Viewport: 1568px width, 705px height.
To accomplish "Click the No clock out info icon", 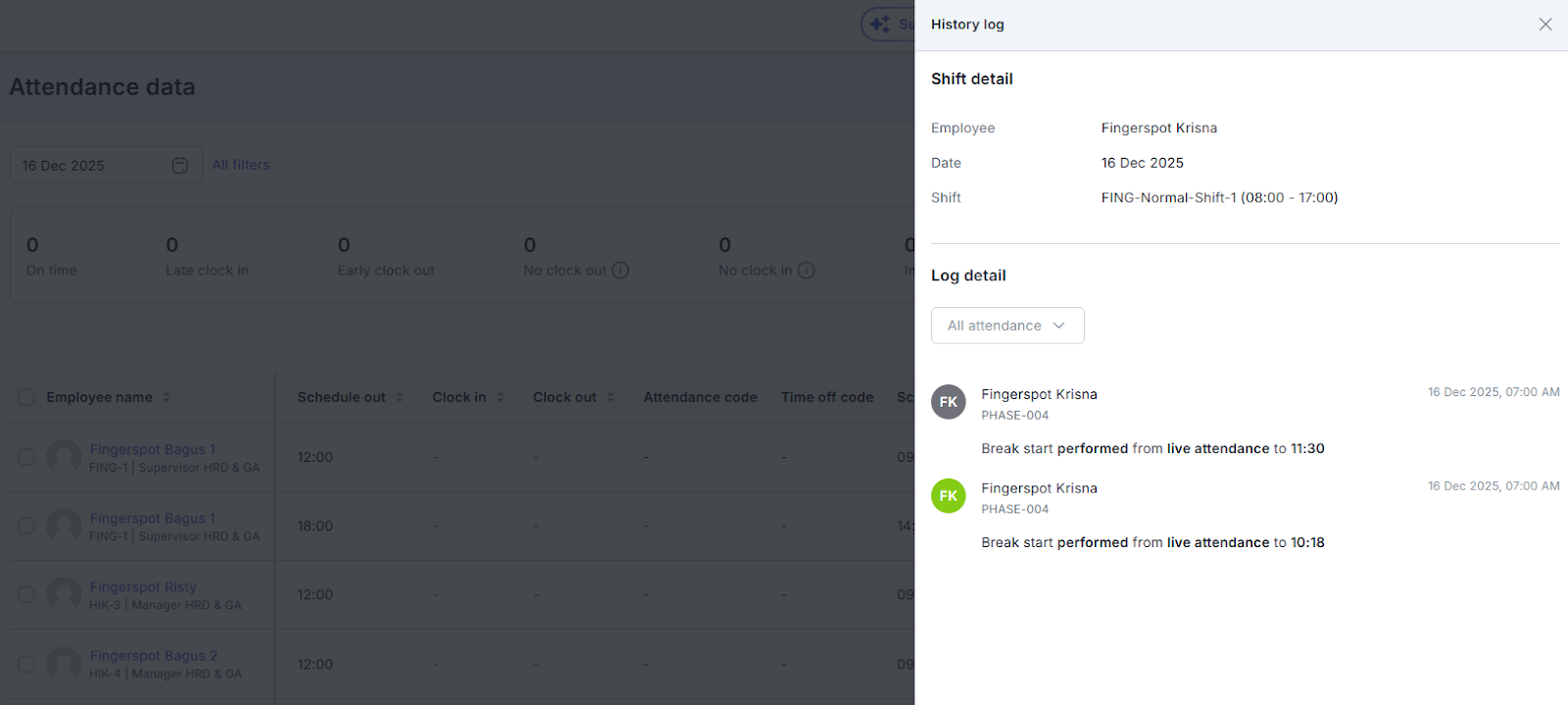I will [x=620, y=271].
